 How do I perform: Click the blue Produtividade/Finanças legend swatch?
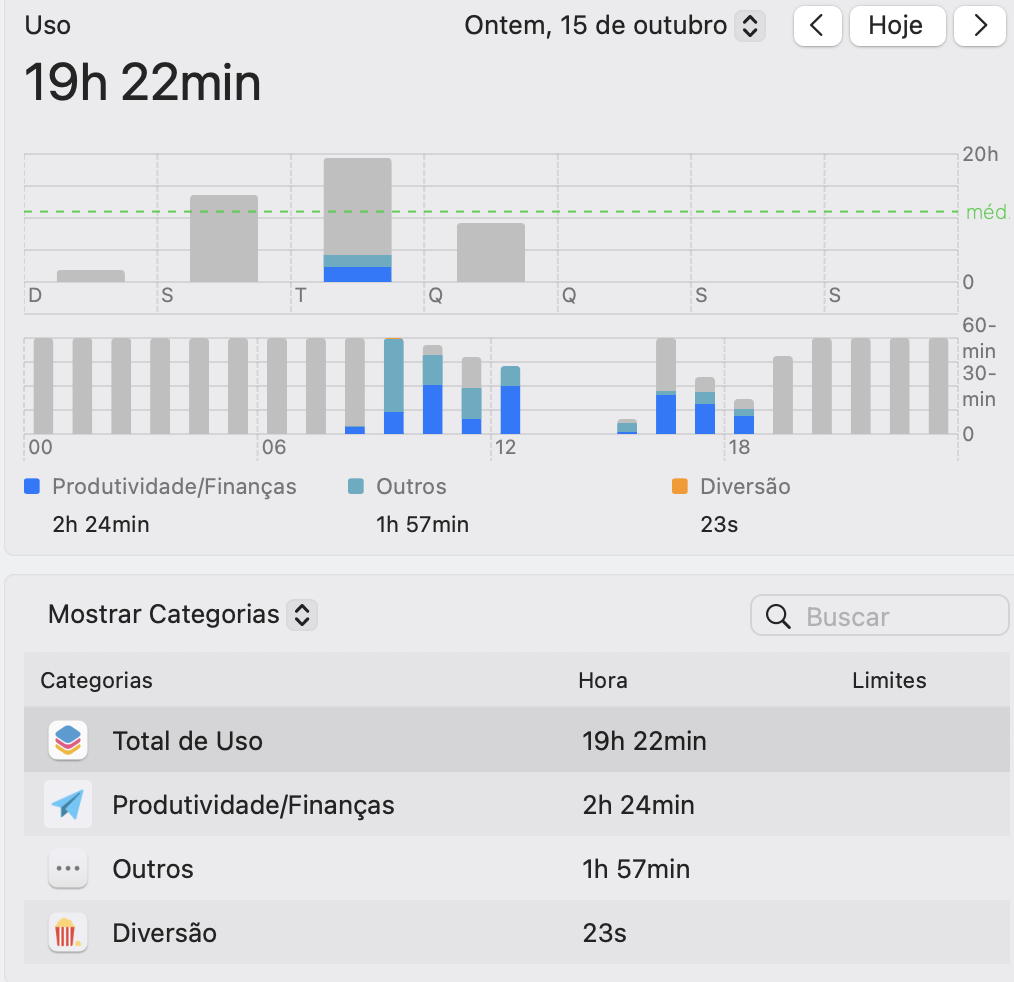(x=33, y=487)
